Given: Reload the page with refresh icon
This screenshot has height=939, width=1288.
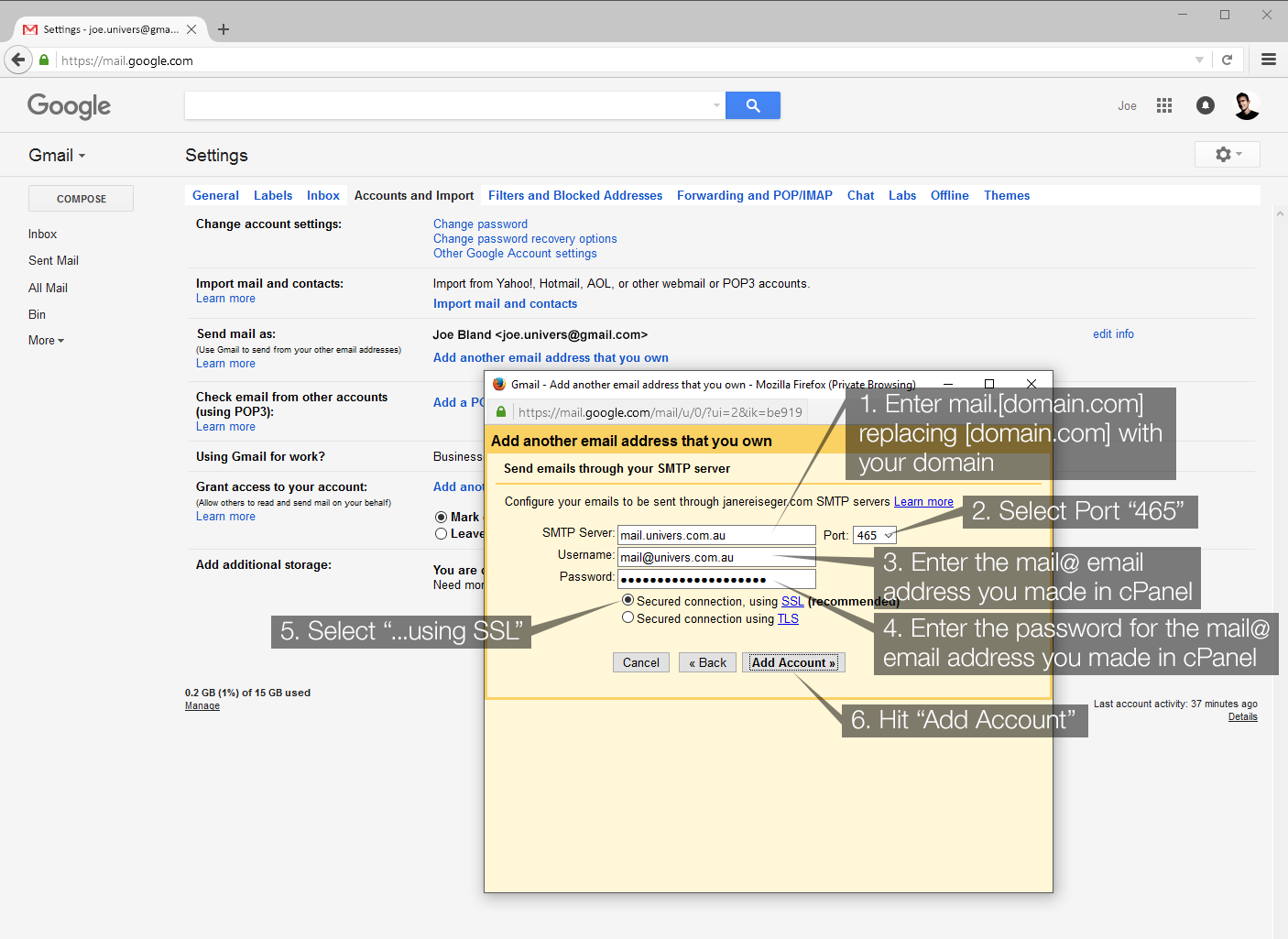Looking at the screenshot, I should click(1228, 60).
